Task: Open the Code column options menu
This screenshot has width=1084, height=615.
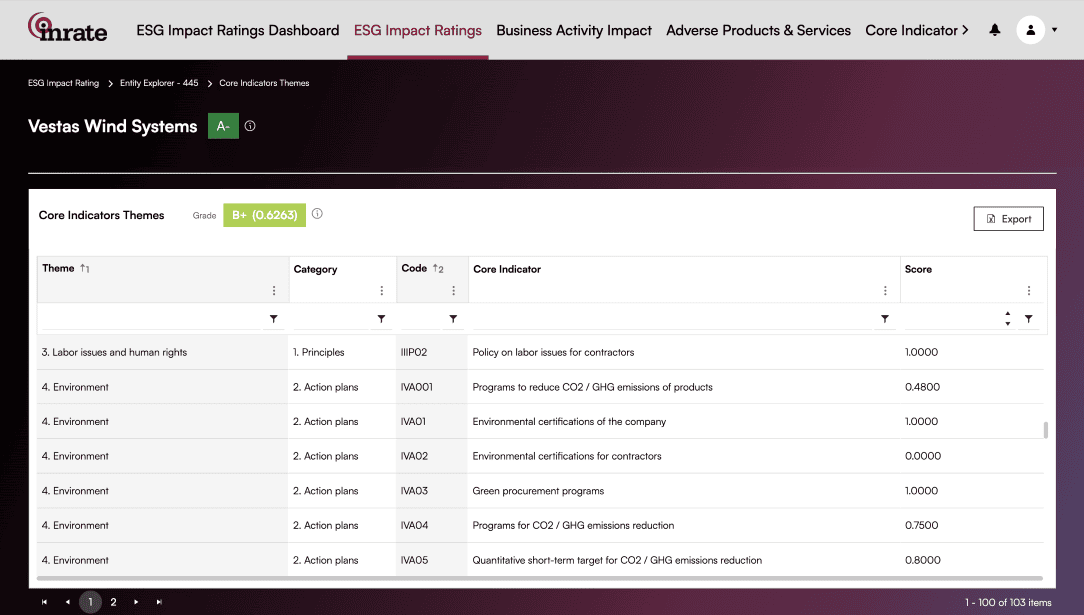Action: (454, 291)
